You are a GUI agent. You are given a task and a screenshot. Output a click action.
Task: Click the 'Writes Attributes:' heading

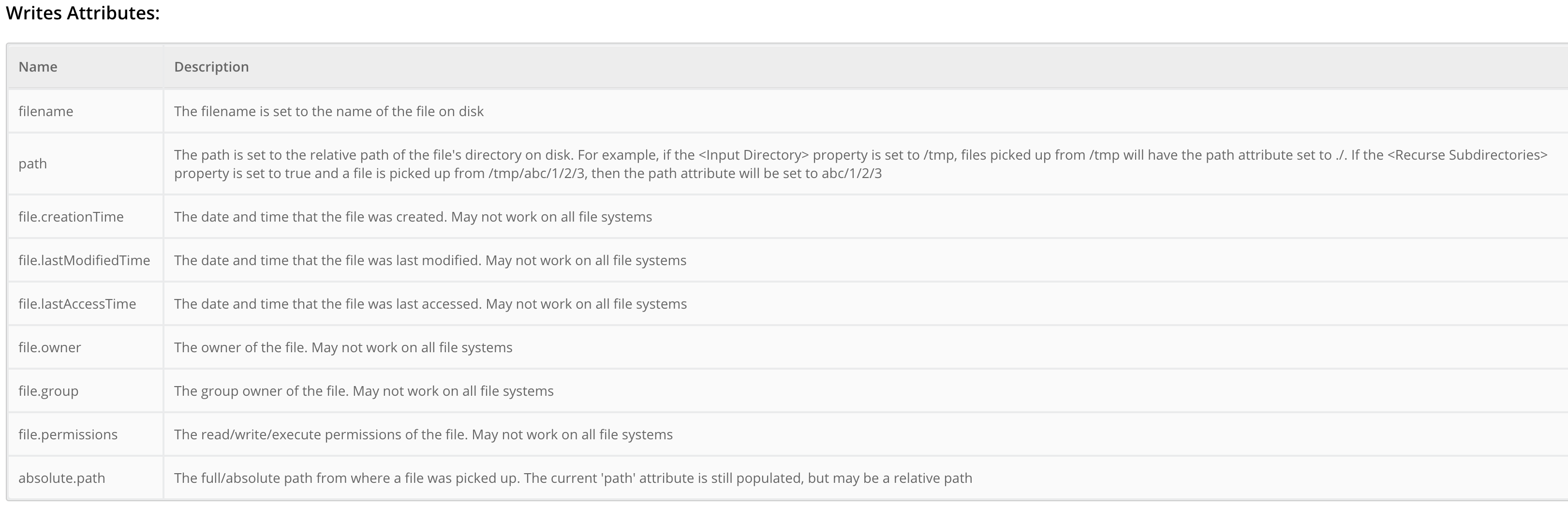[x=83, y=14]
